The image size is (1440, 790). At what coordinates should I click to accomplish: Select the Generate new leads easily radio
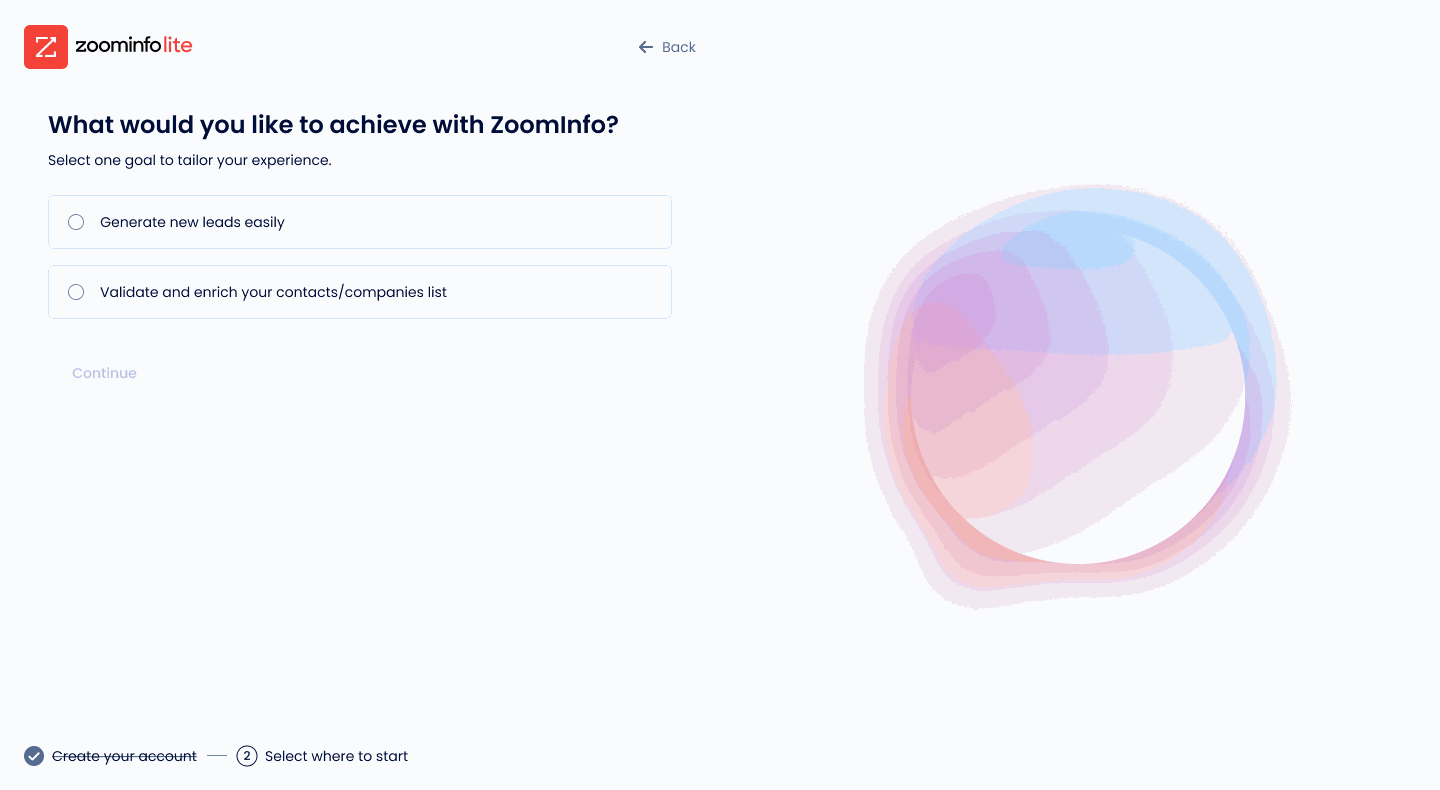pyautogui.click(x=76, y=222)
